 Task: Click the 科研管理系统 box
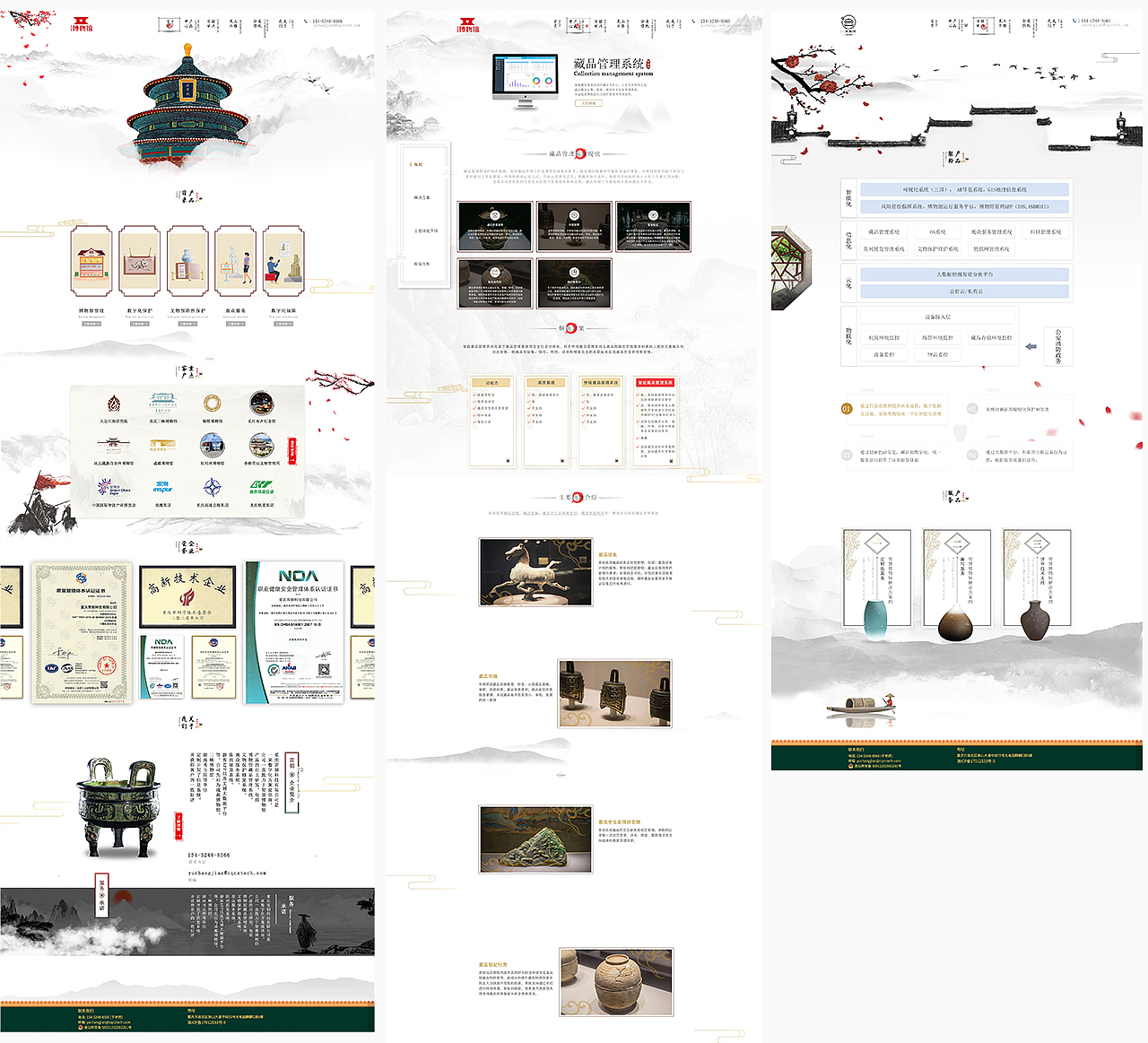tap(1045, 232)
